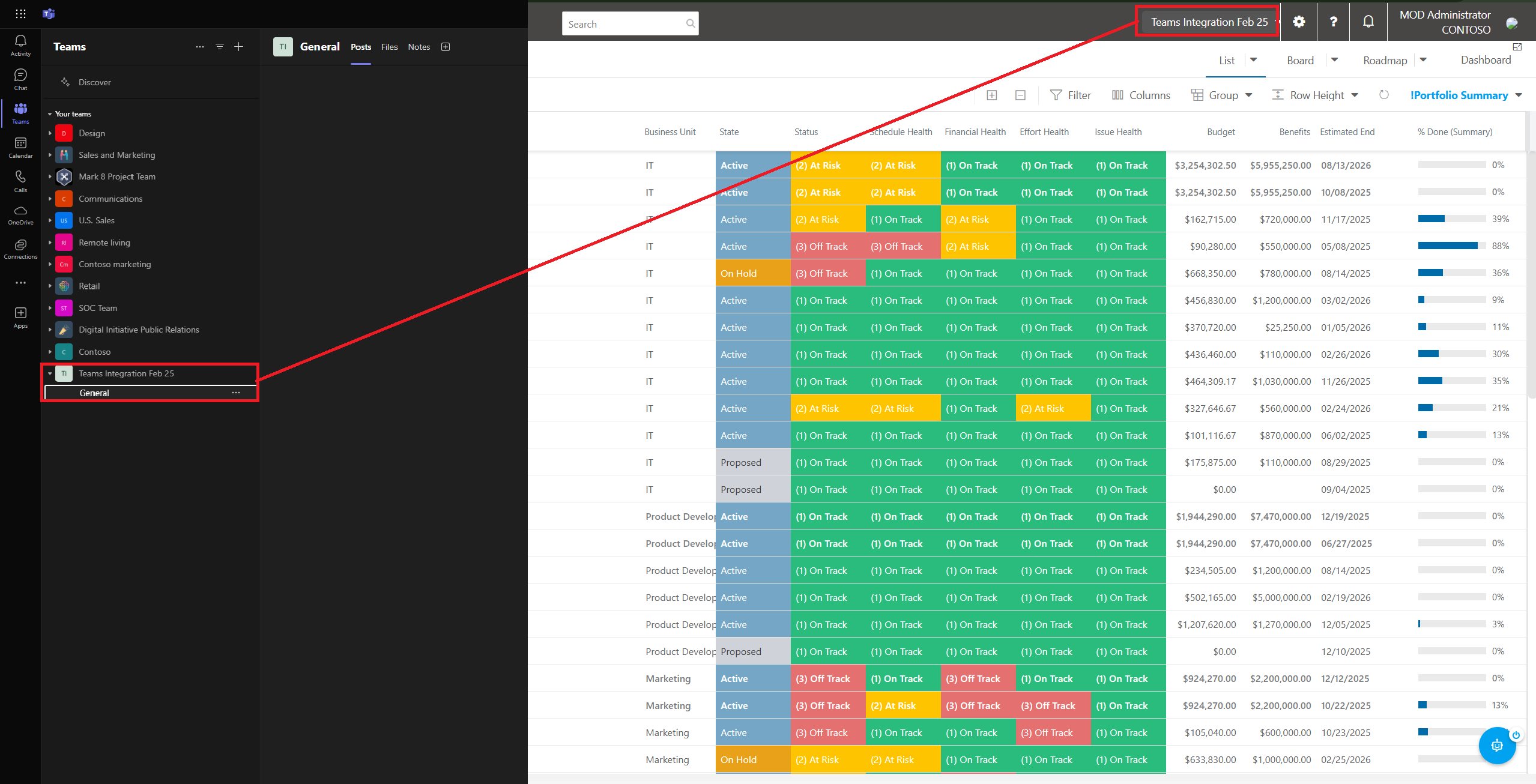Switch to the Posts tab
The height and width of the screenshot is (784, 1536).
pyautogui.click(x=361, y=47)
